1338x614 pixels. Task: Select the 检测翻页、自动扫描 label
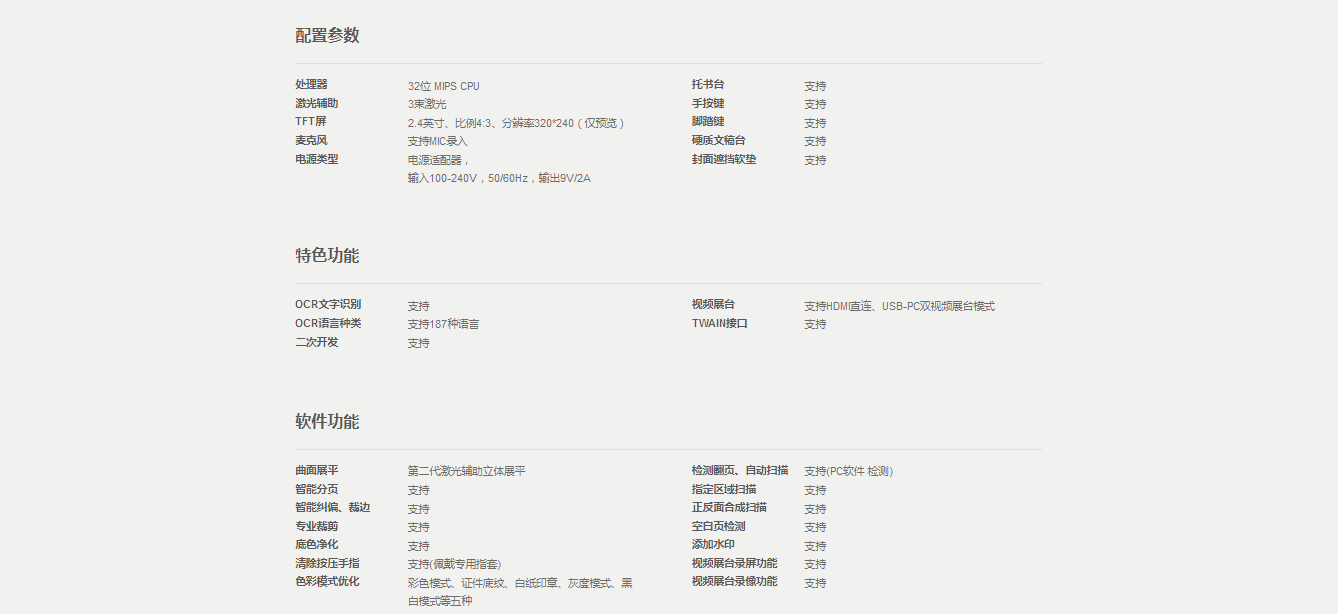[739, 470]
